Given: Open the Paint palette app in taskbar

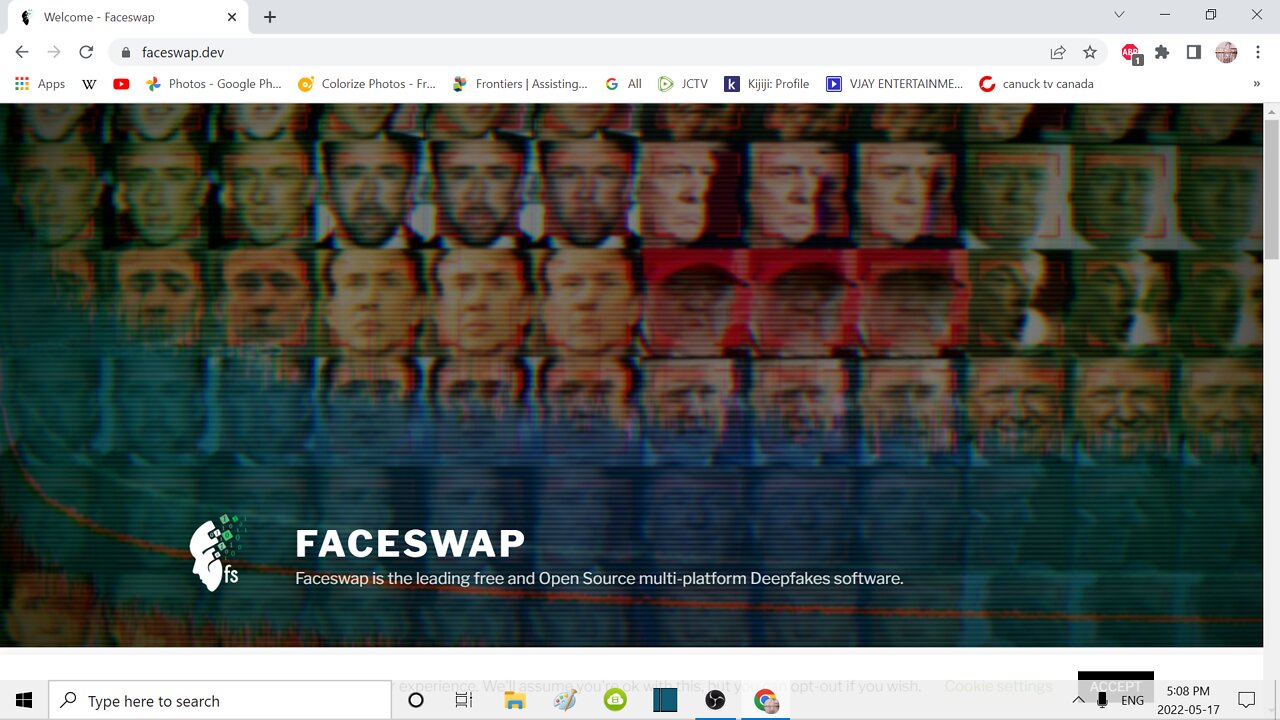Looking at the screenshot, I should tap(565, 700).
